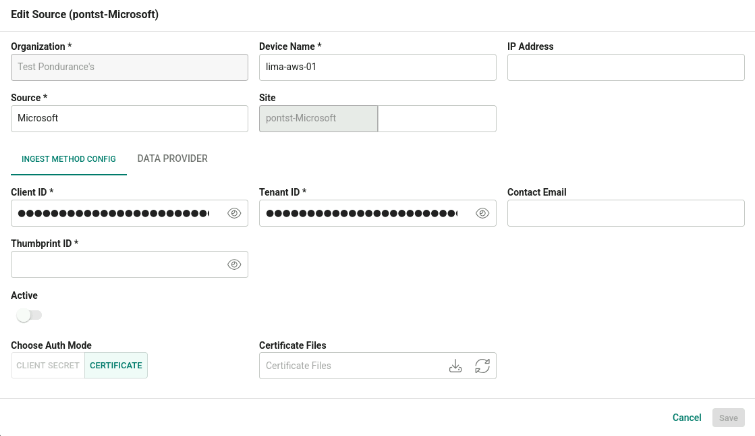This screenshot has width=755, height=436.
Task: Select Client Secret auth mode
Action: [x=48, y=365]
